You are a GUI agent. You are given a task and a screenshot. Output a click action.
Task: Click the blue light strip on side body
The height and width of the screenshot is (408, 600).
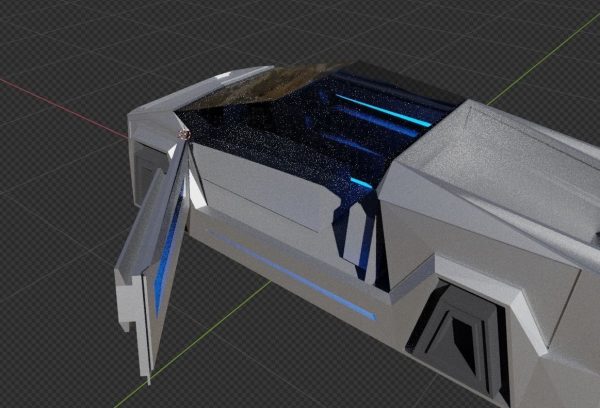coord(292,275)
